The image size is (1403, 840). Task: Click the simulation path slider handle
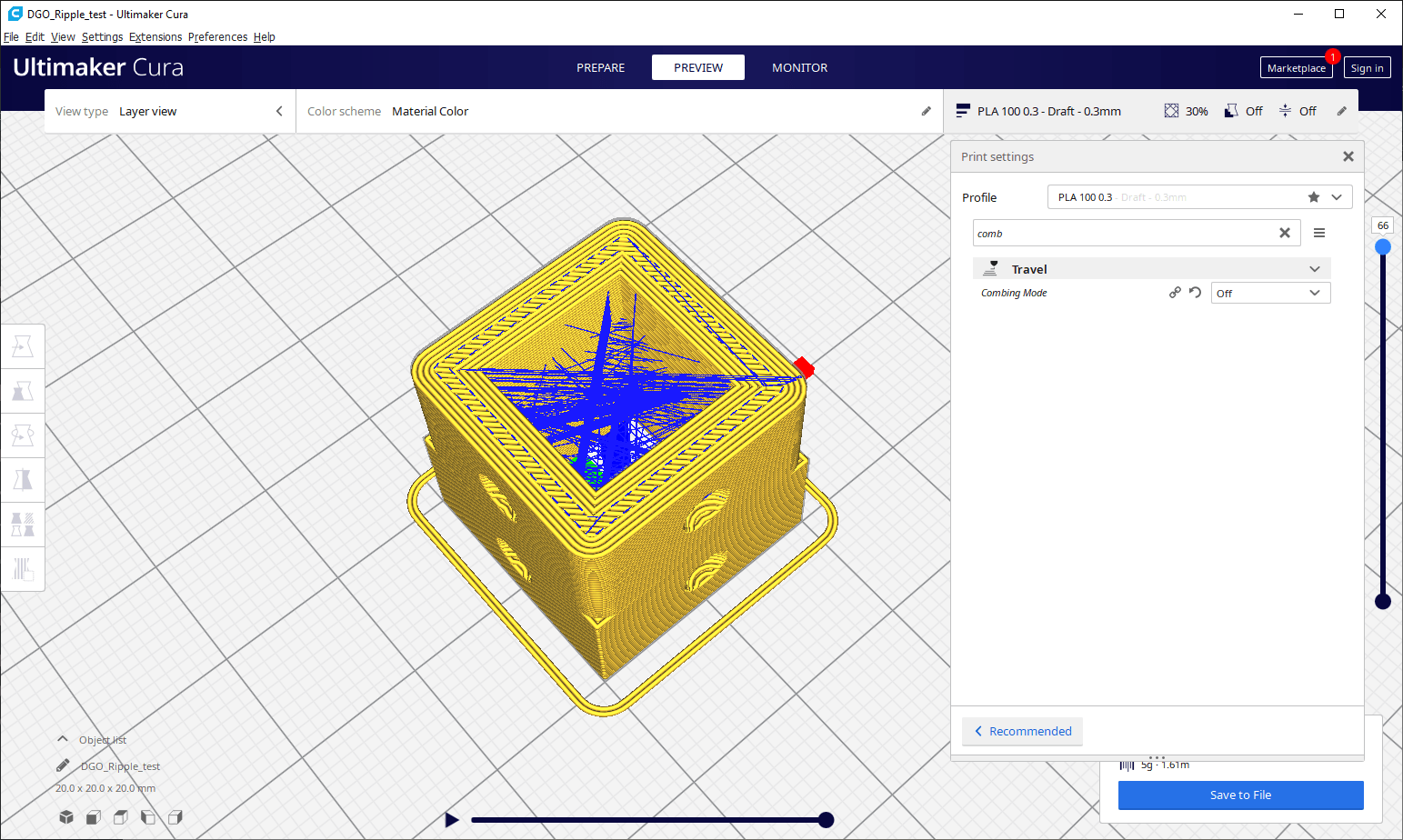pyautogui.click(x=826, y=820)
